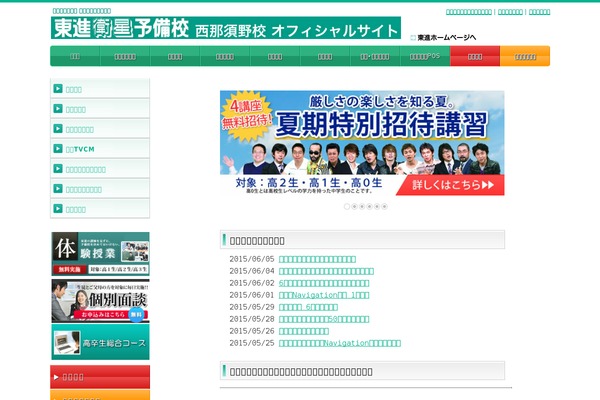The width and height of the screenshot is (600, 400).
Task: Click the leftmost, longest link in the top-right header
Action: click(x=469, y=12)
